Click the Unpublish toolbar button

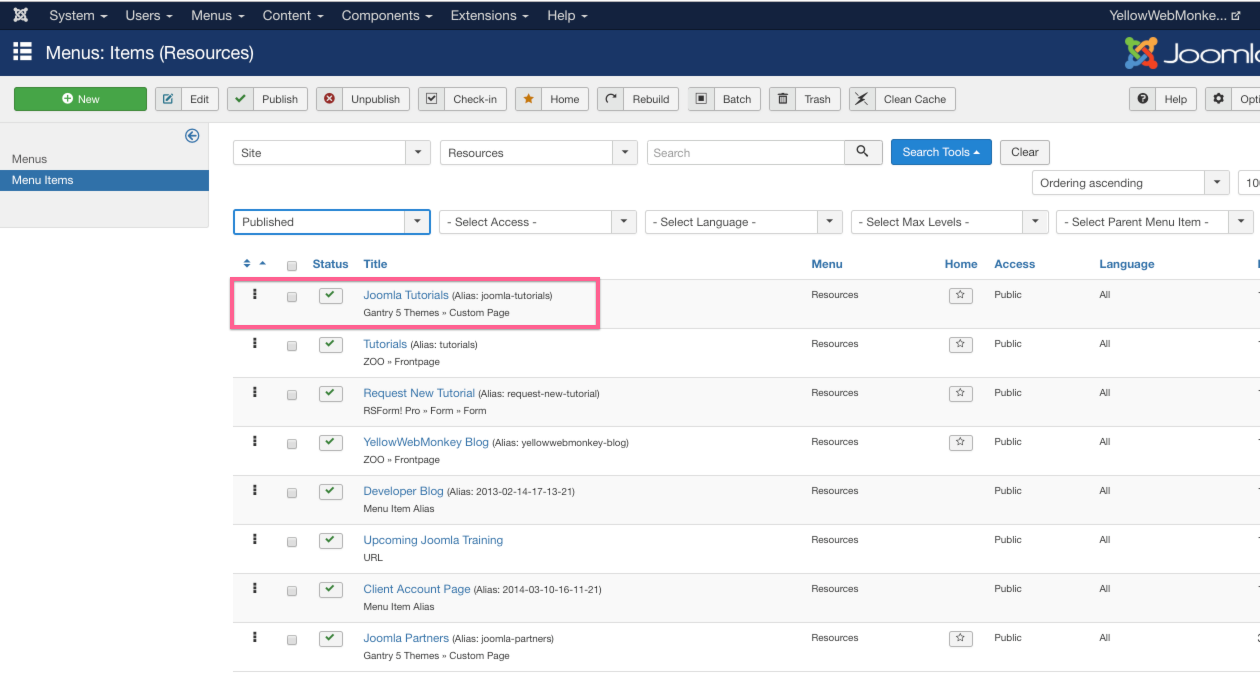tap(363, 99)
